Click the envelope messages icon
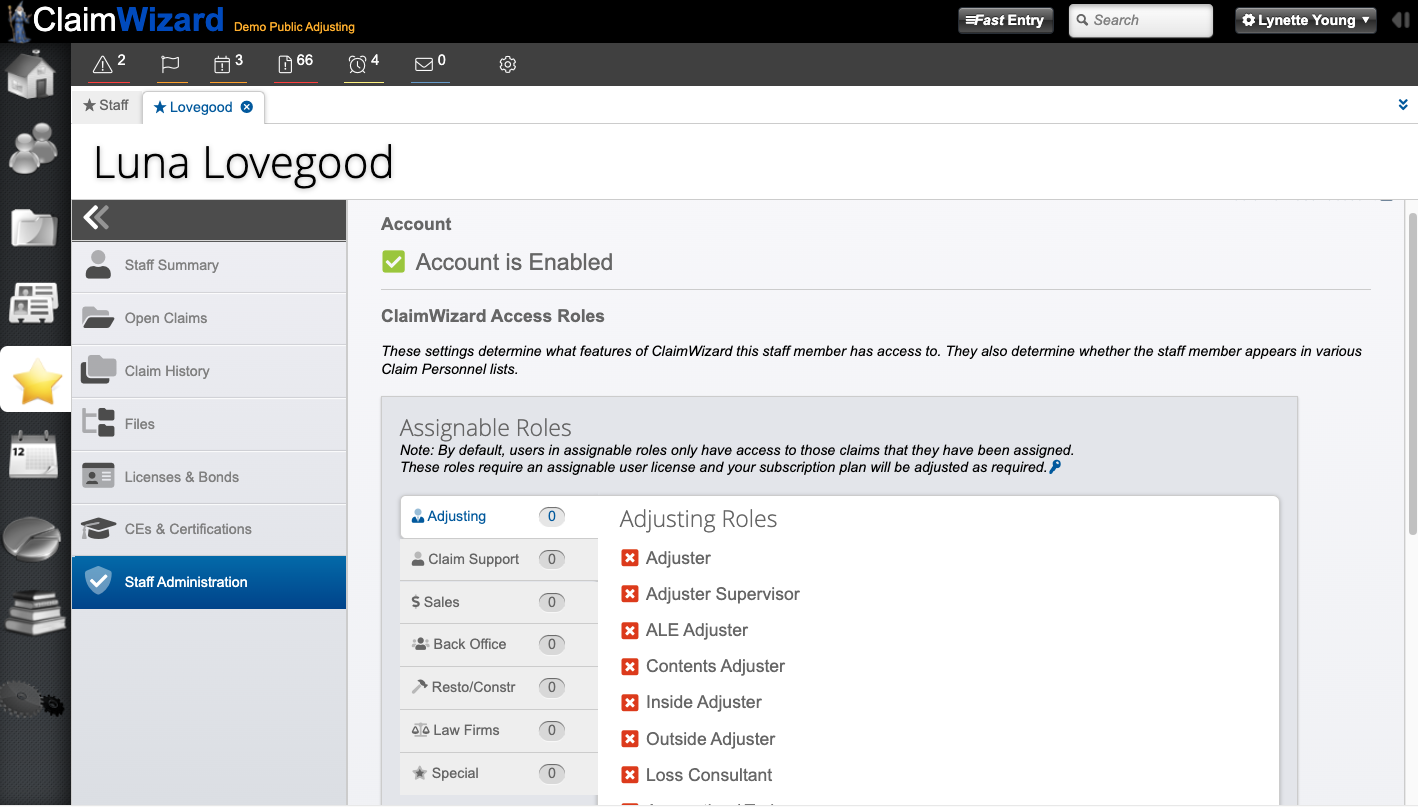This screenshot has width=1418, height=807. click(424, 65)
